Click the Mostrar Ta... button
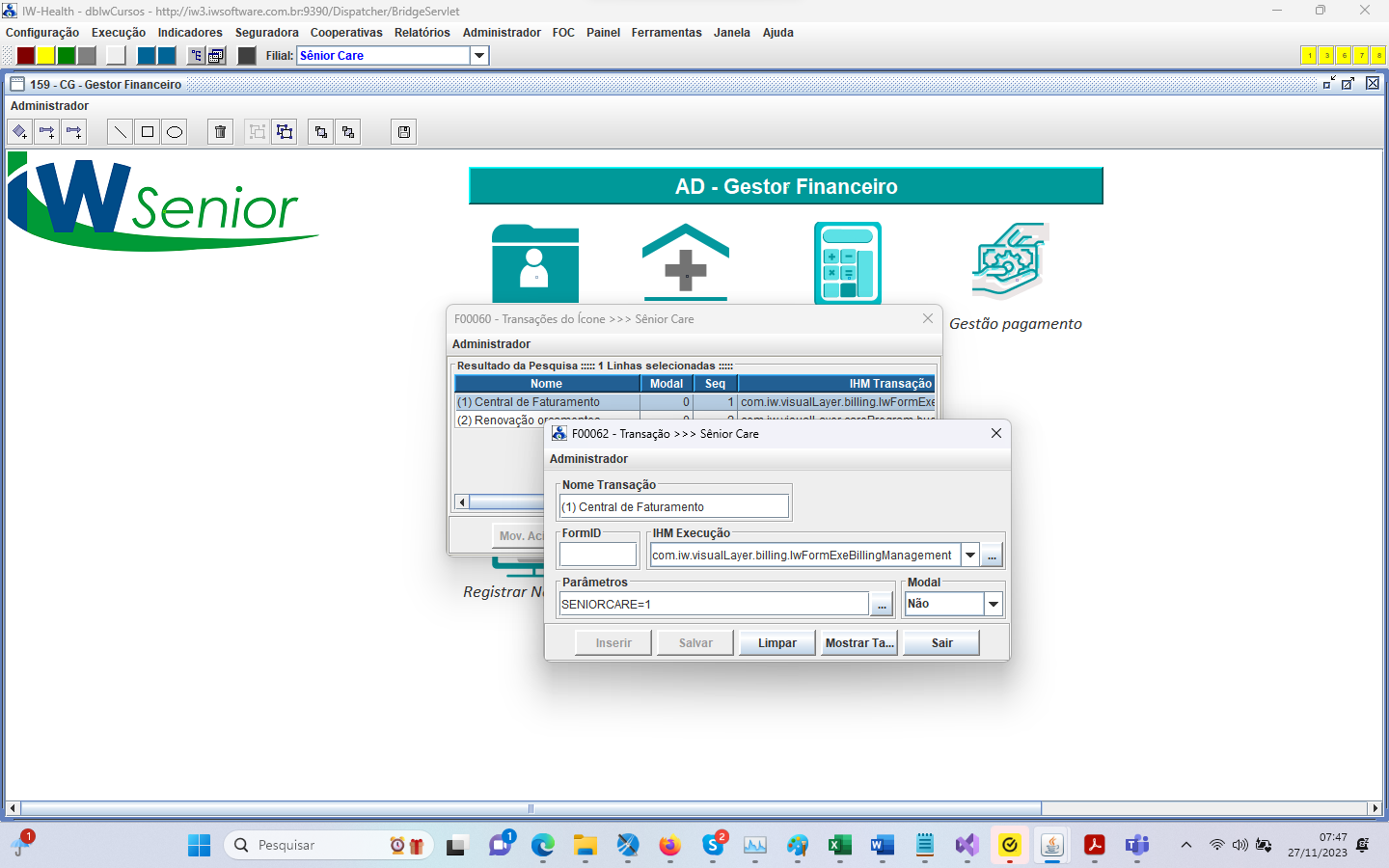Viewport: 1389px width, 868px height. 858,642
